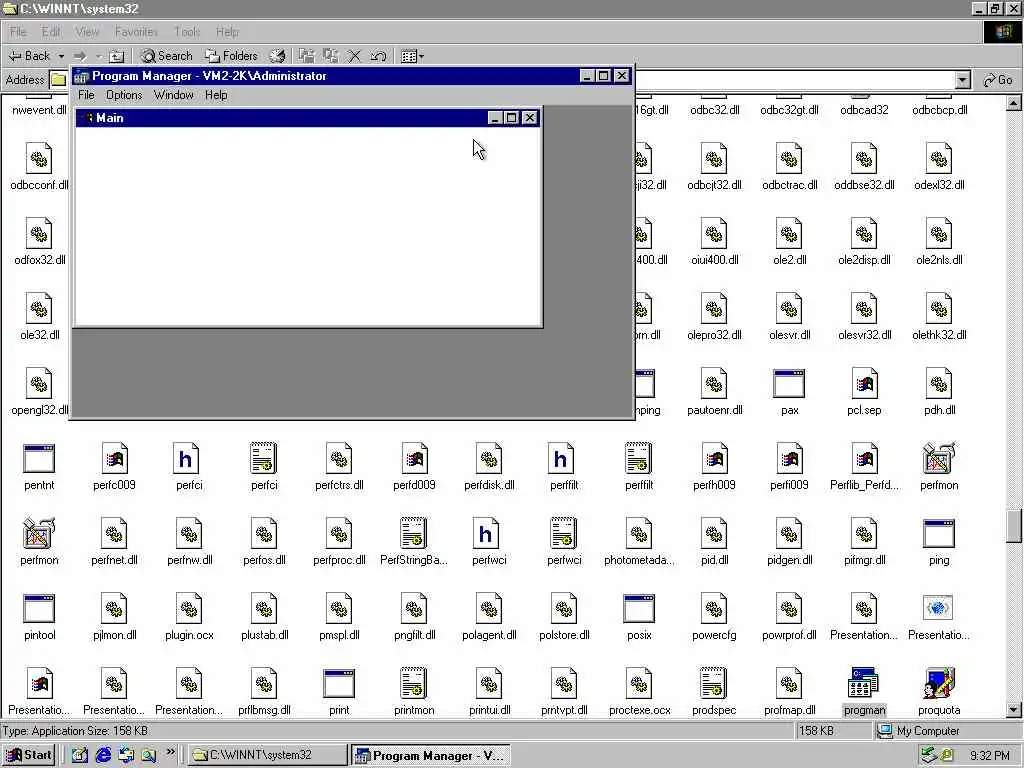Select the progman application icon

click(x=864, y=683)
